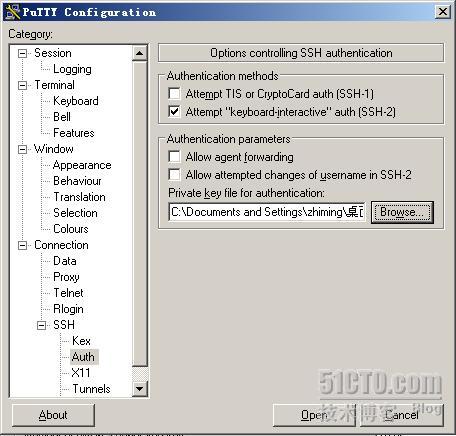Click the category tree scrollbar thumb
456x436 pixels.
point(140,213)
